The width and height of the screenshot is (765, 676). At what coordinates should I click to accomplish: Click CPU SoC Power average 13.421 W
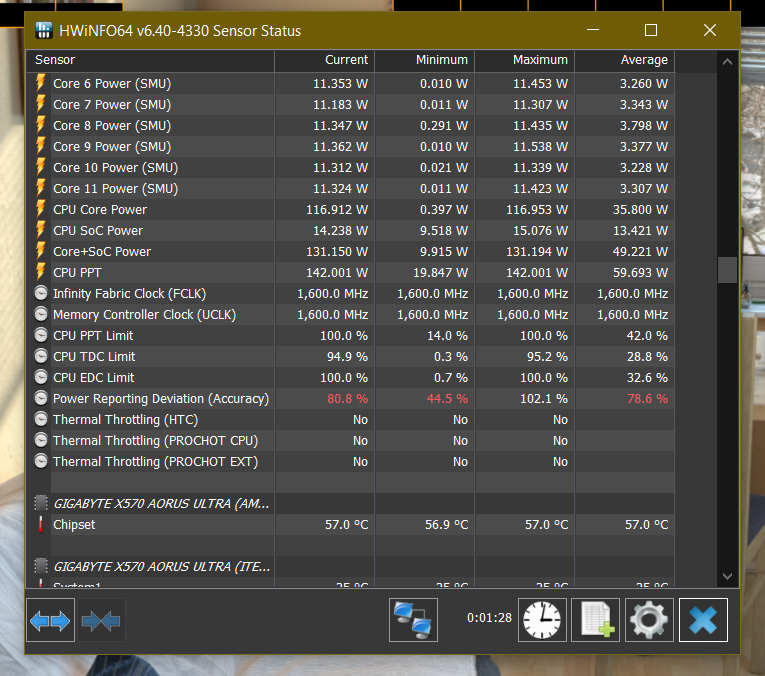[640, 230]
